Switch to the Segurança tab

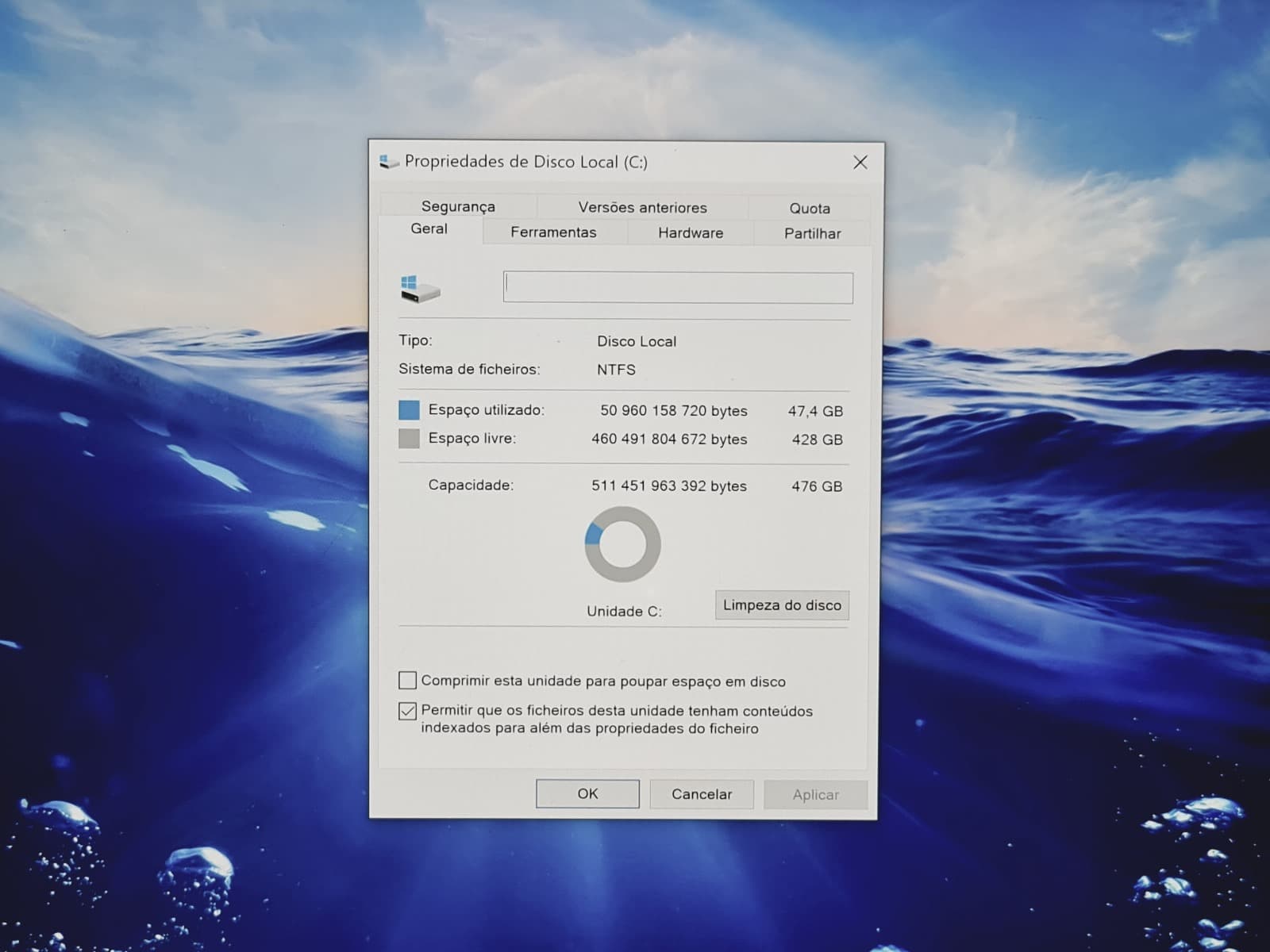(x=458, y=206)
